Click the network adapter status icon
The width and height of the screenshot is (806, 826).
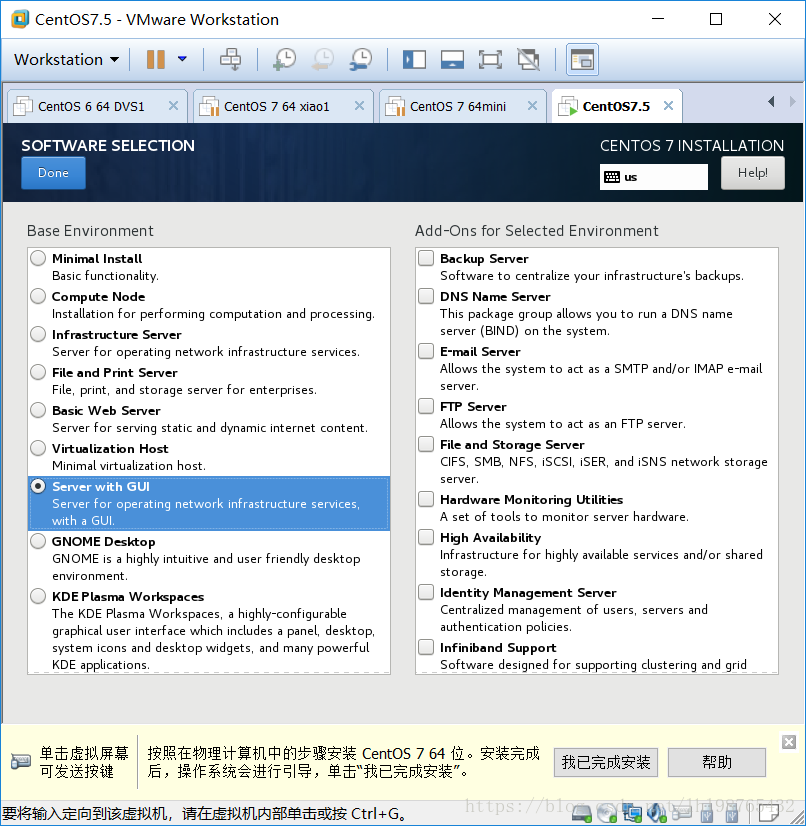click(x=632, y=814)
